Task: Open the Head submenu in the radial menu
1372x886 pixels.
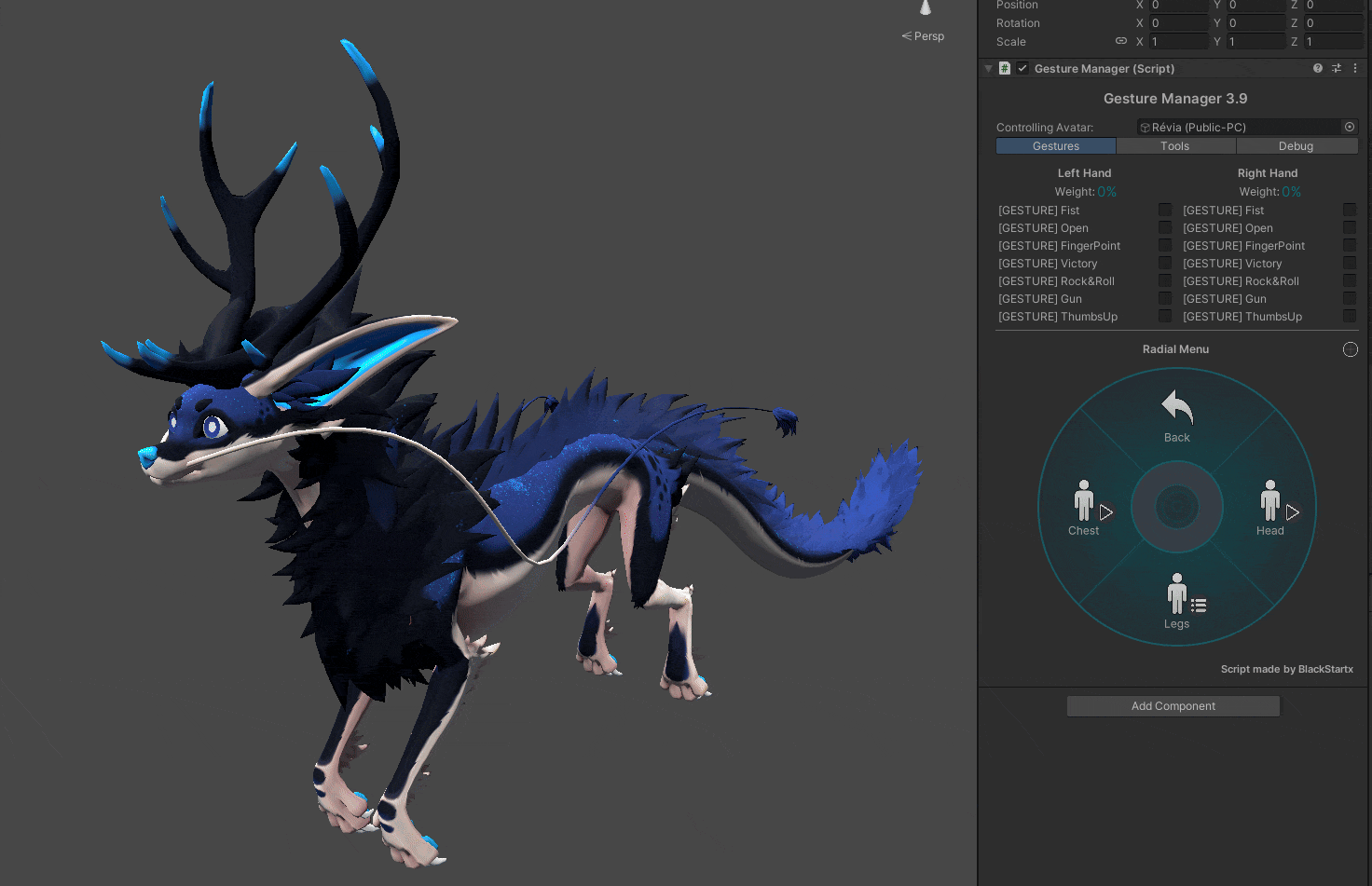Action: 1270,508
